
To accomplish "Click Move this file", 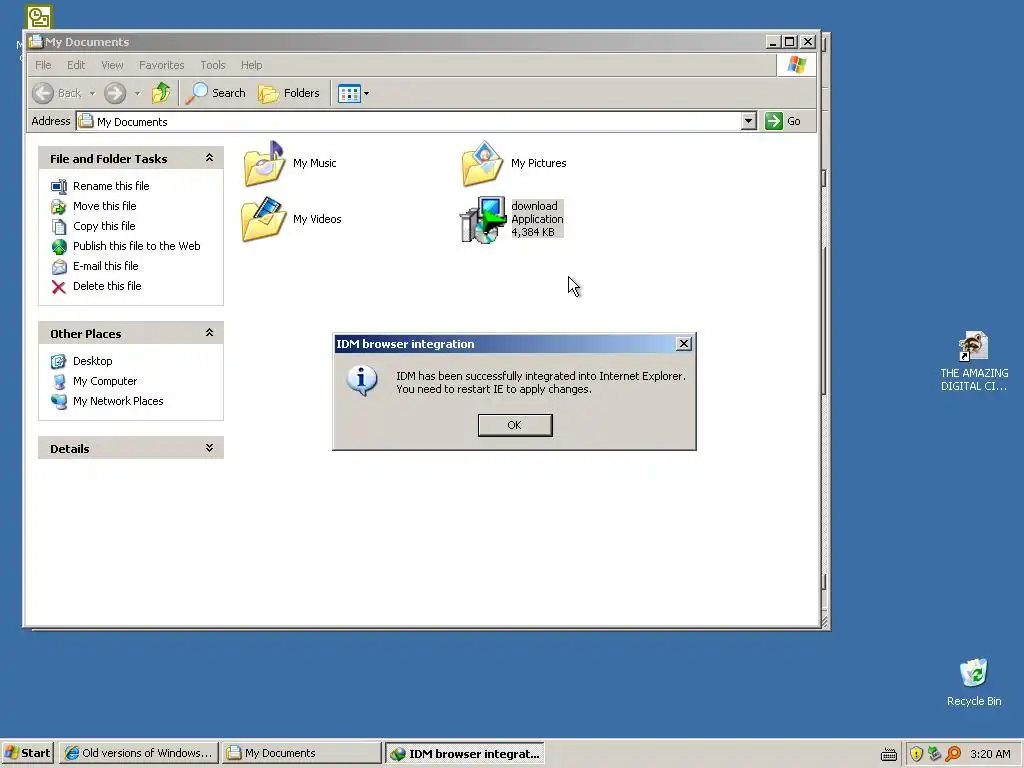I will (104, 206).
